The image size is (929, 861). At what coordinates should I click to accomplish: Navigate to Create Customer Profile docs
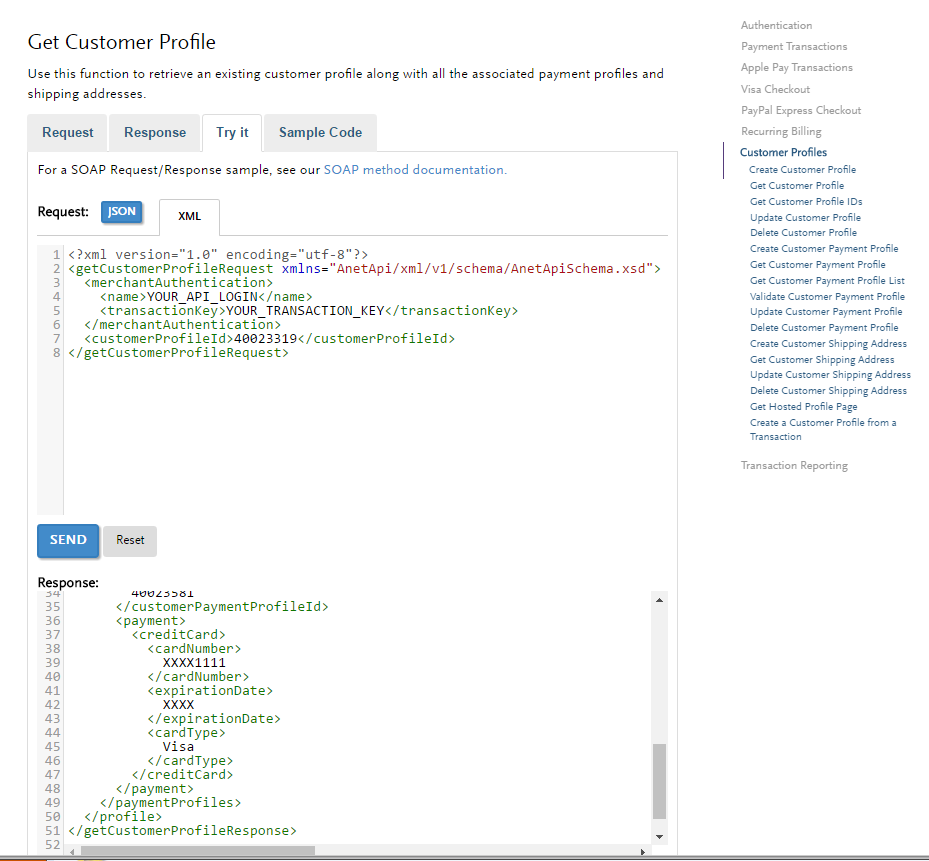pos(804,169)
